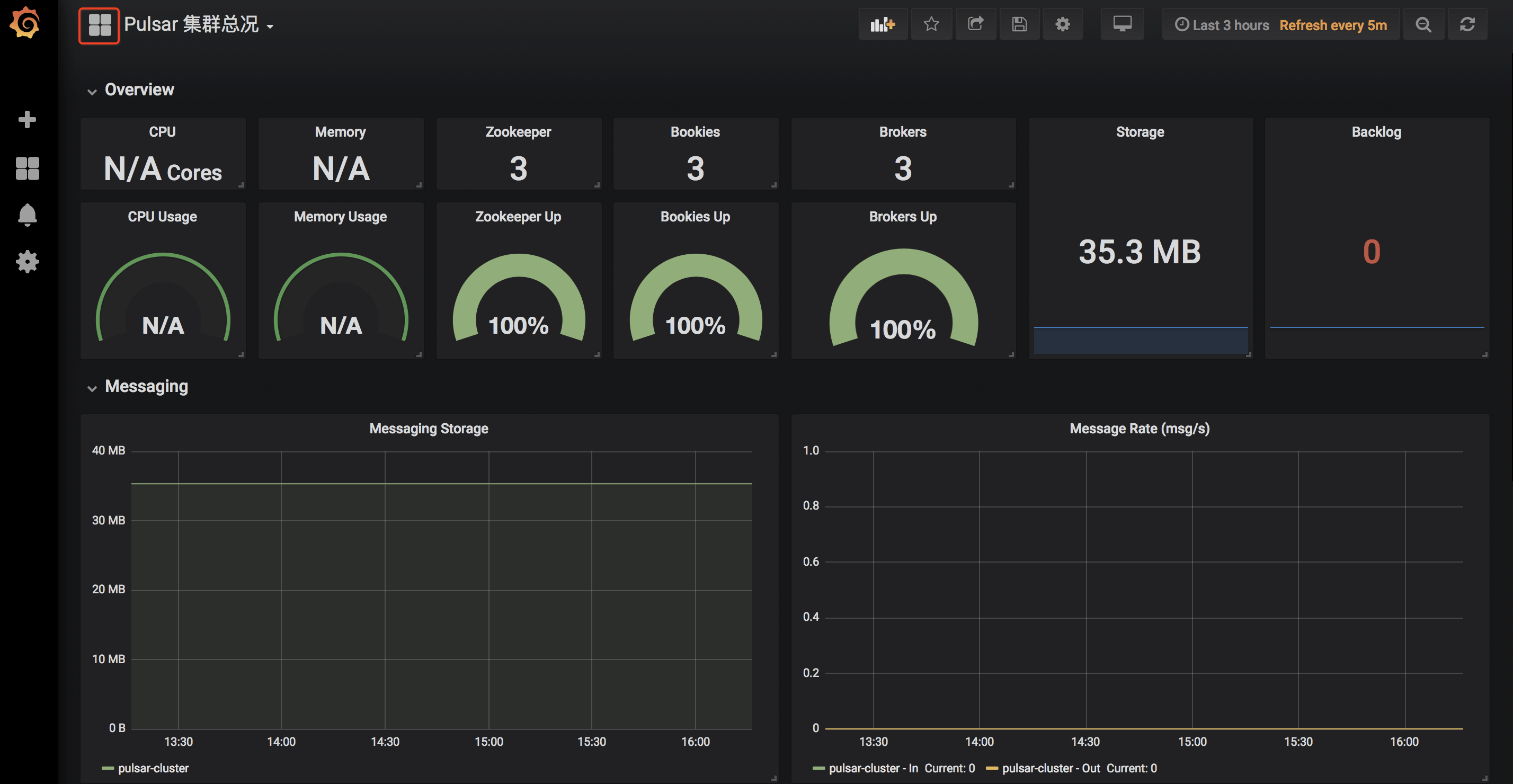Image resolution: width=1513 pixels, height=784 pixels.
Task: Add a new panel using the toolbar icon
Action: (883, 24)
